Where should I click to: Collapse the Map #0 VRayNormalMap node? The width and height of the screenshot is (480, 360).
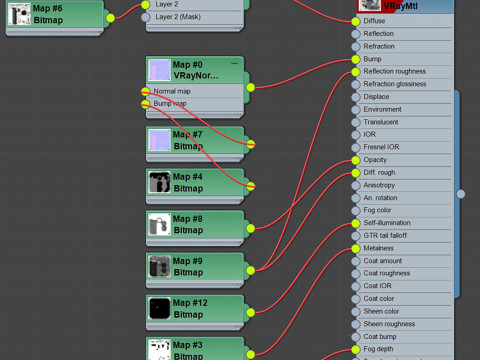[234, 63]
